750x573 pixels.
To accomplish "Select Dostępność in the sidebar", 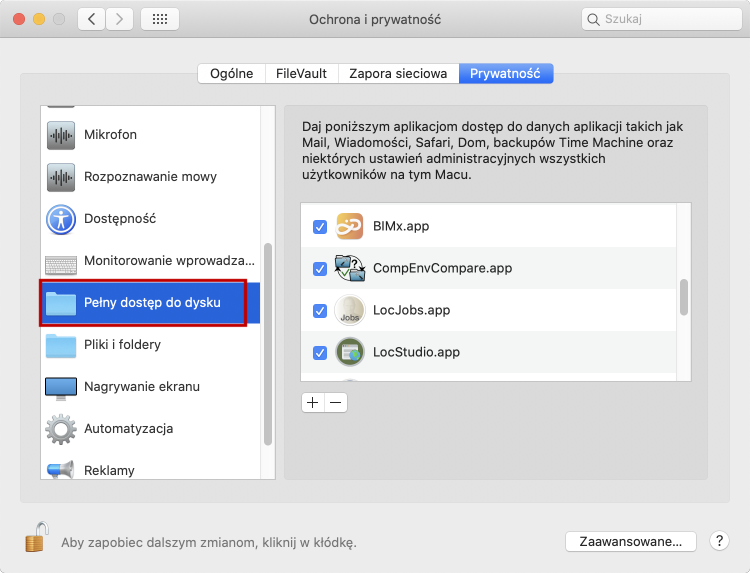I will coord(151,219).
